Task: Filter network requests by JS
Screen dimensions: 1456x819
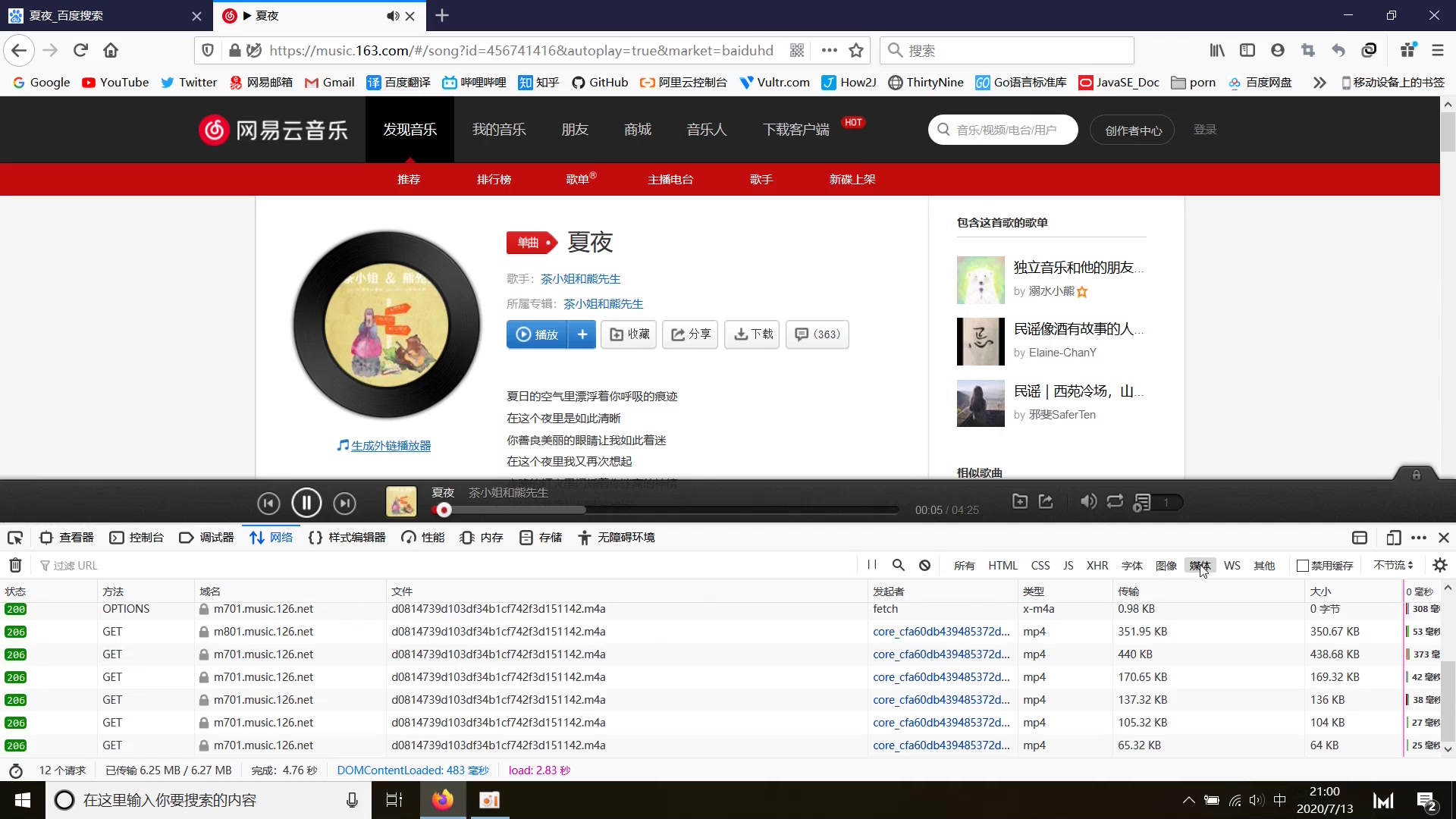Action: [1068, 565]
